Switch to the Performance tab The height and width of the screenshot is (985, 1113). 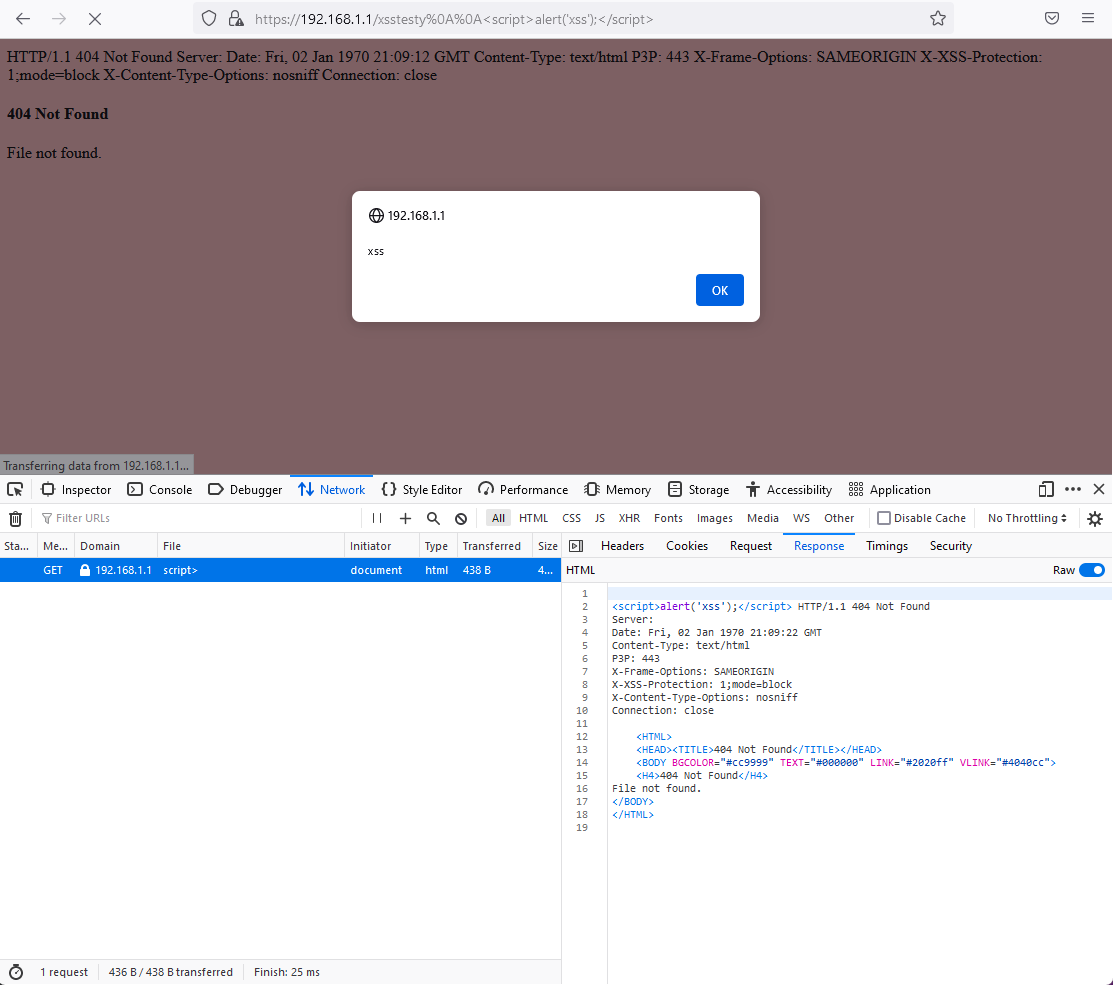(522, 490)
